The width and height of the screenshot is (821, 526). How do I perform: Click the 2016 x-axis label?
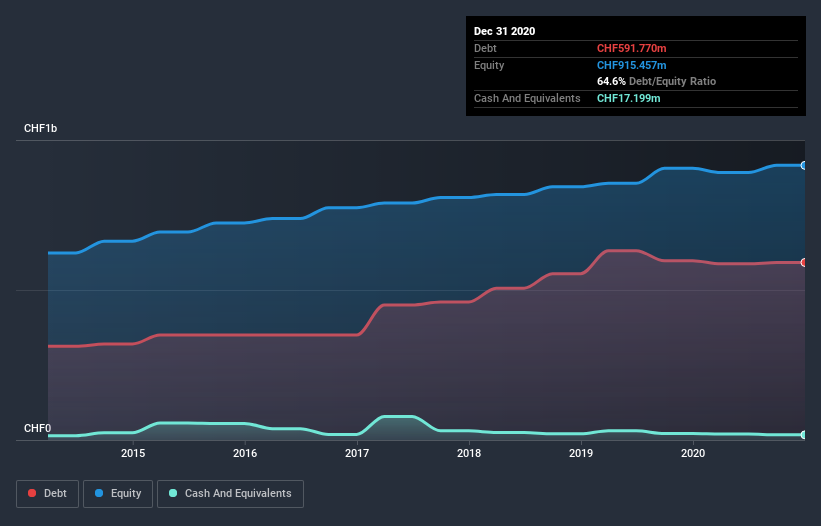pos(245,453)
